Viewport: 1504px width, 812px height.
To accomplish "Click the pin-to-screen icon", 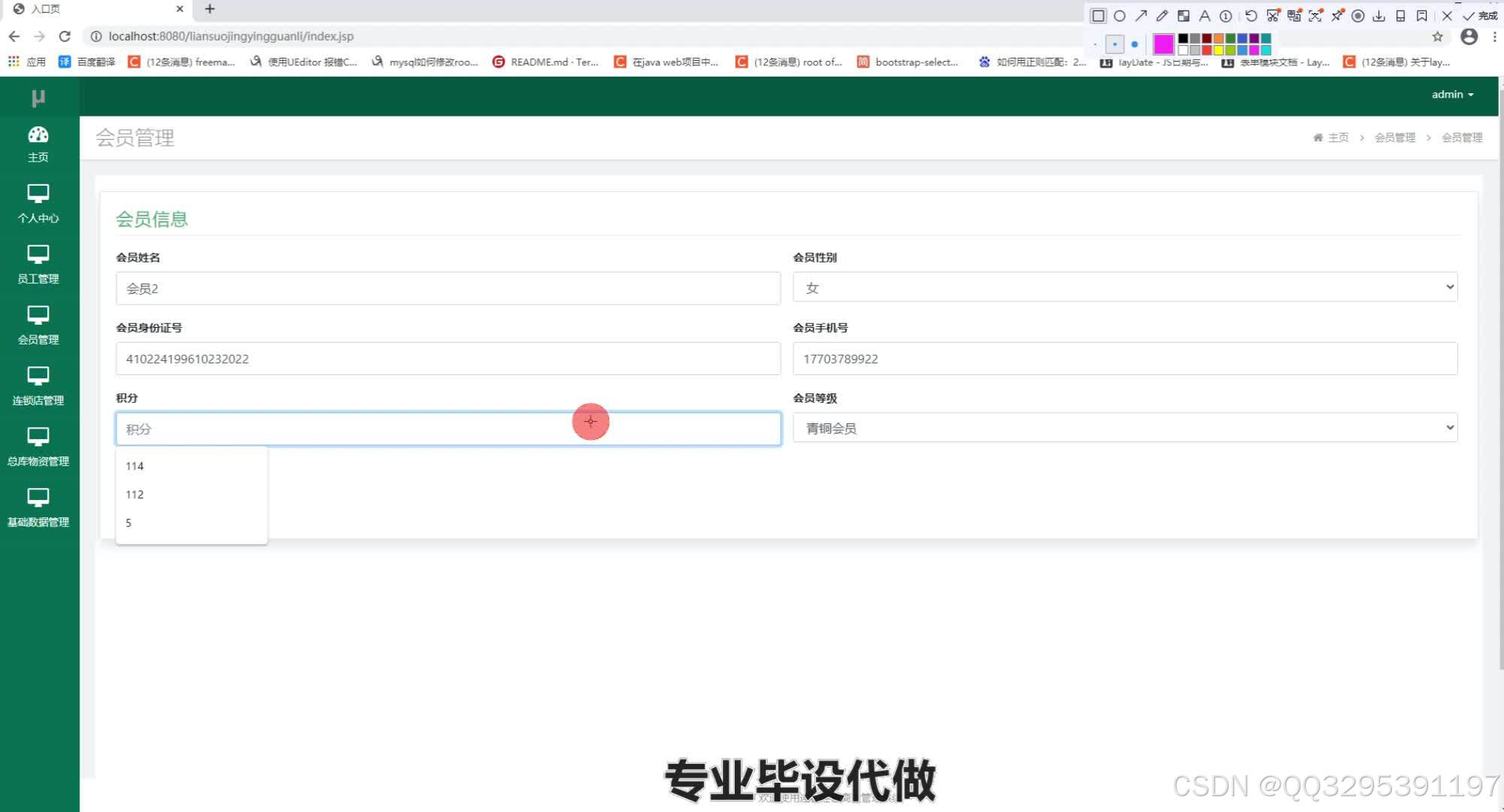I will (x=1338, y=16).
